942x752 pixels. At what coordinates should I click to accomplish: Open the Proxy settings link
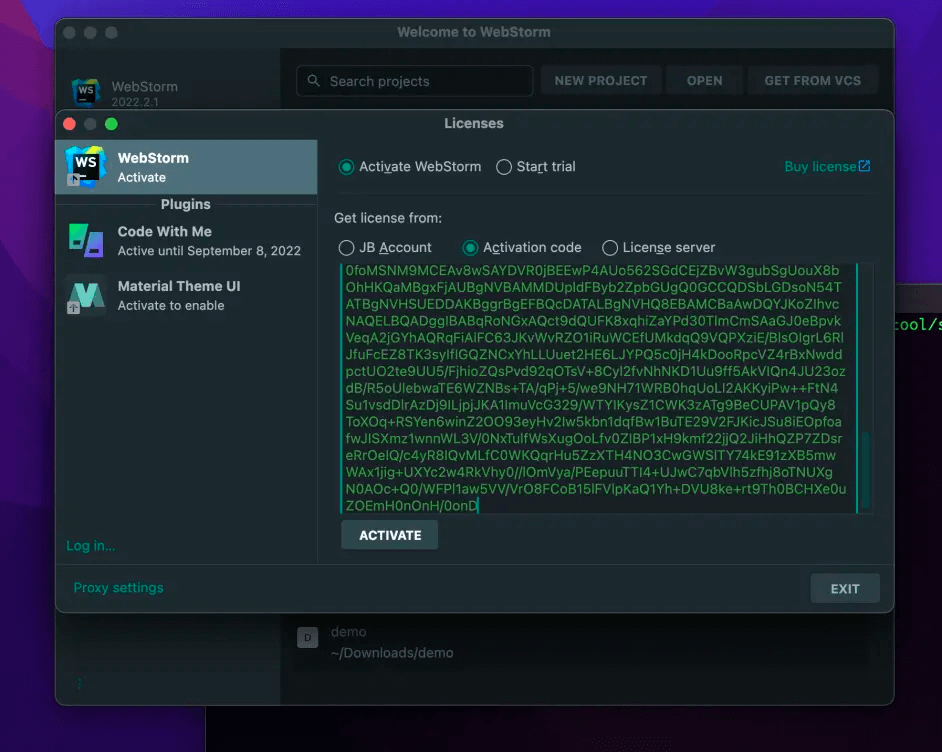[x=118, y=588]
